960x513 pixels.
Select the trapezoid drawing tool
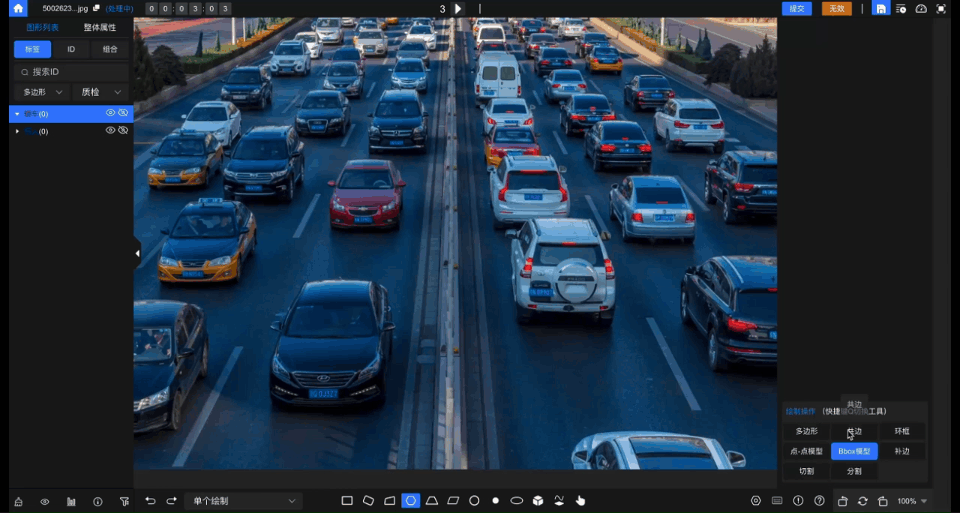[432, 501]
